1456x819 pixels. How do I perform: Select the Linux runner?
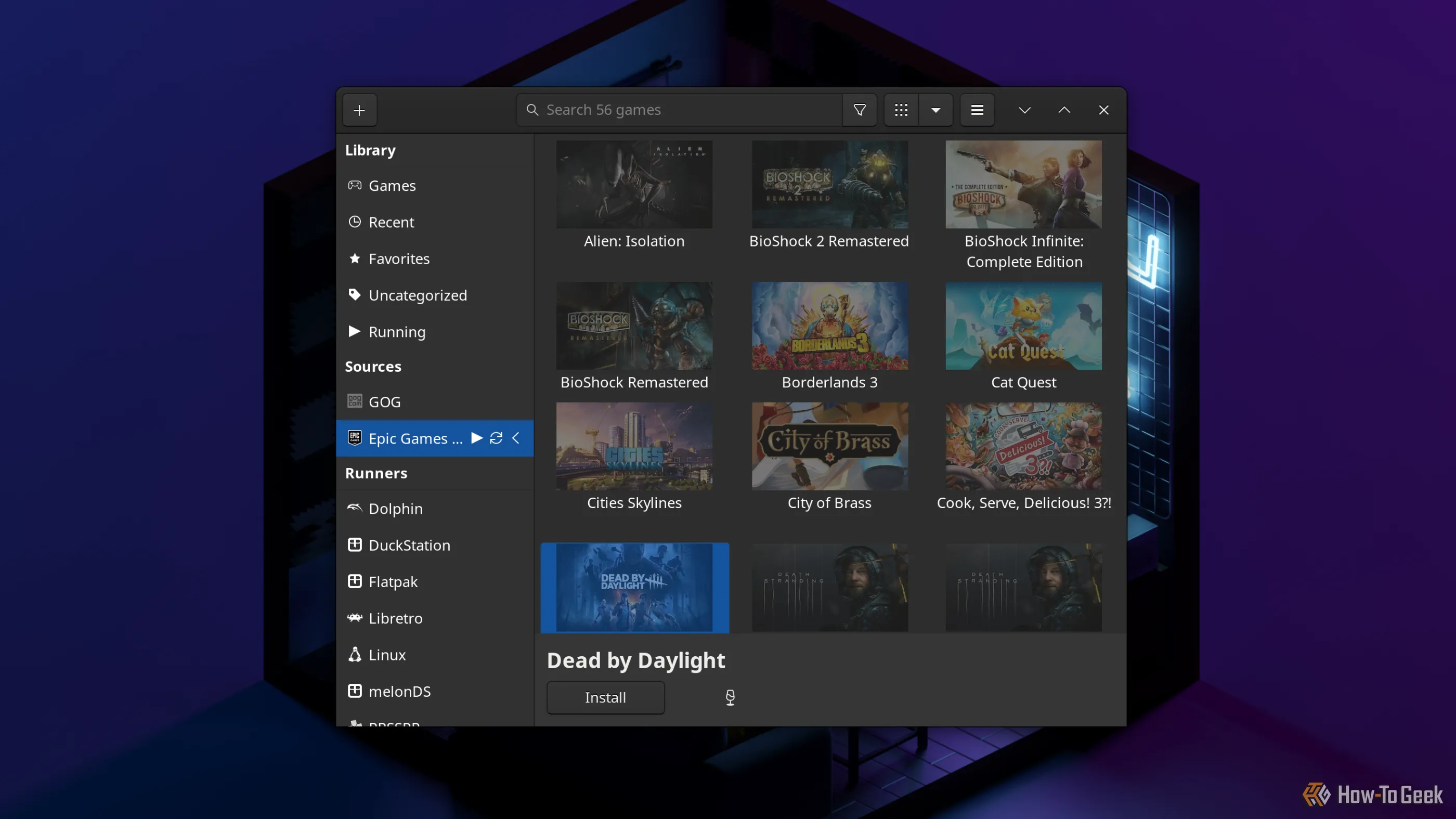pyautogui.click(x=435, y=655)
